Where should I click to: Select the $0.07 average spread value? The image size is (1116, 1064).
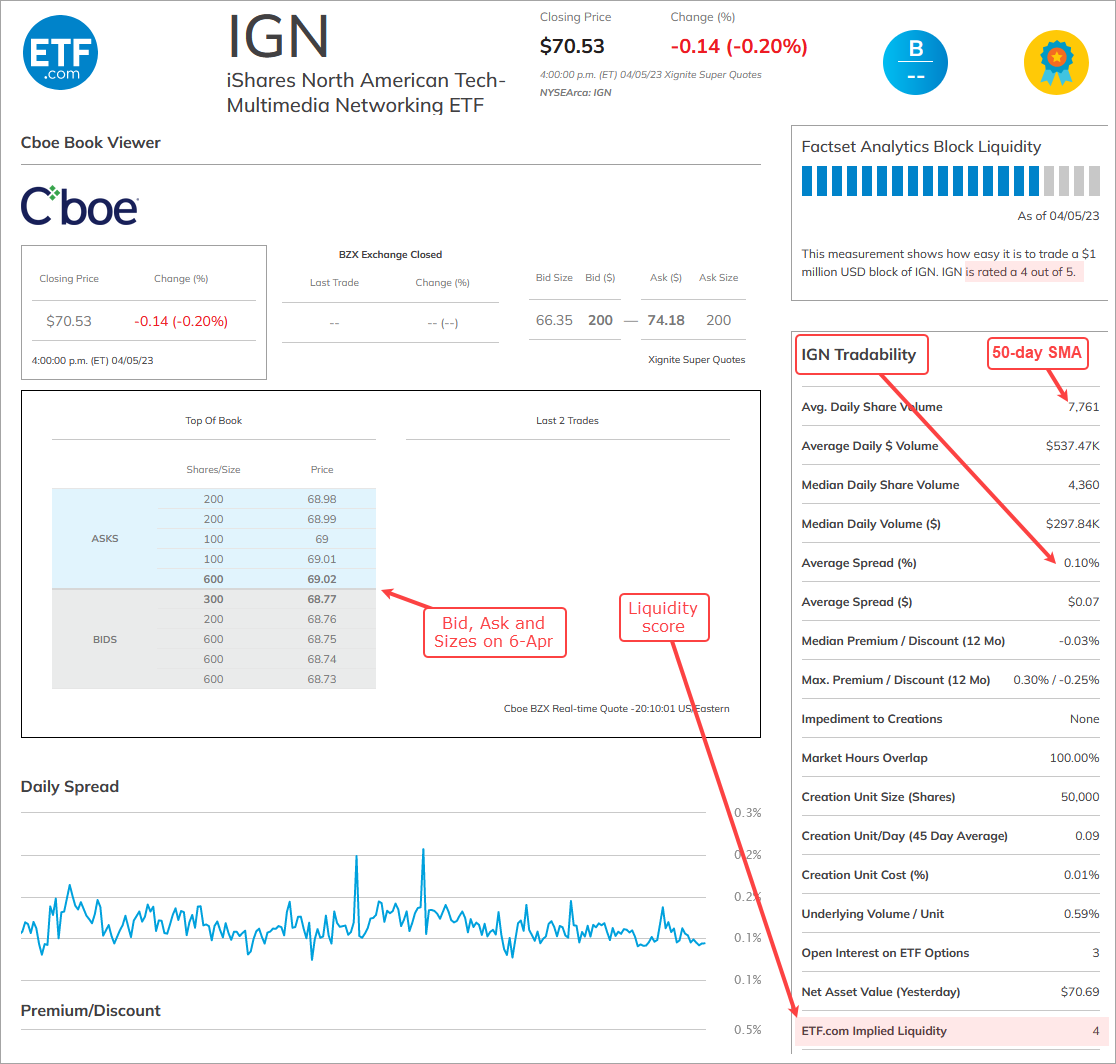[x=1083, y=602]
